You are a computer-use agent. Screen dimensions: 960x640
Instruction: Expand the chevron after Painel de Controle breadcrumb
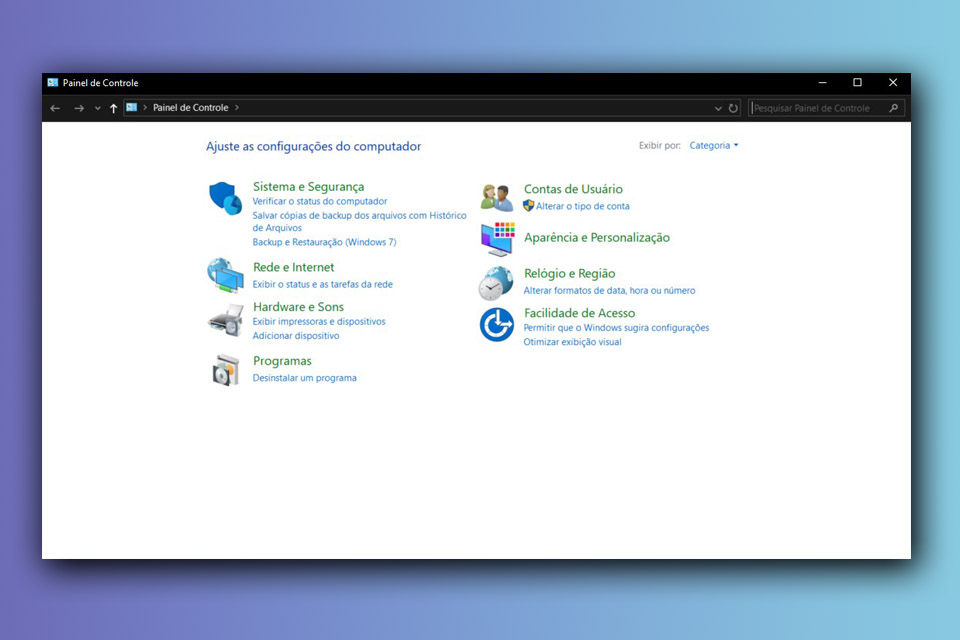click(x=237, y=107)
